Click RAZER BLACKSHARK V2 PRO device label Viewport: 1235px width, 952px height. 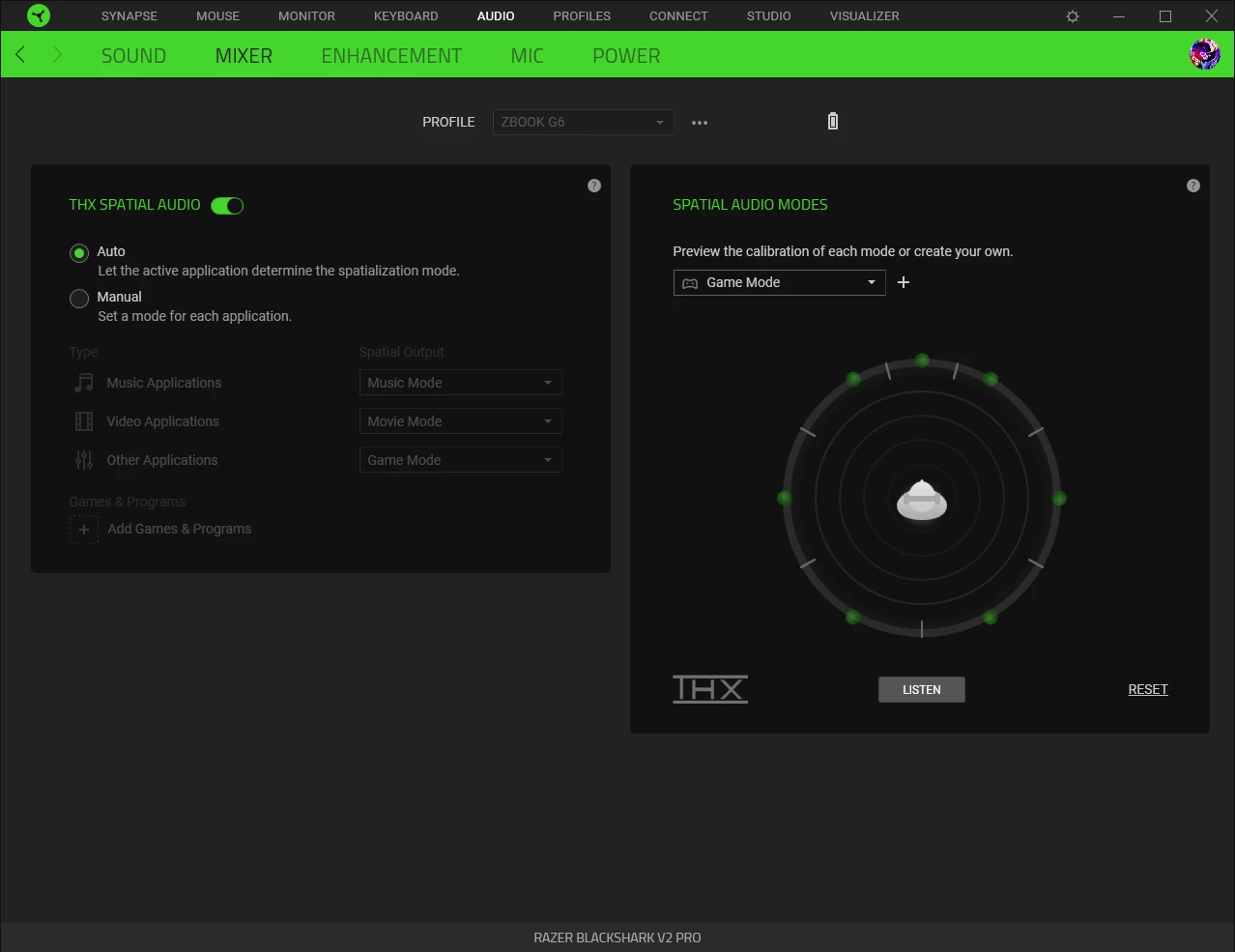point(617,938)
